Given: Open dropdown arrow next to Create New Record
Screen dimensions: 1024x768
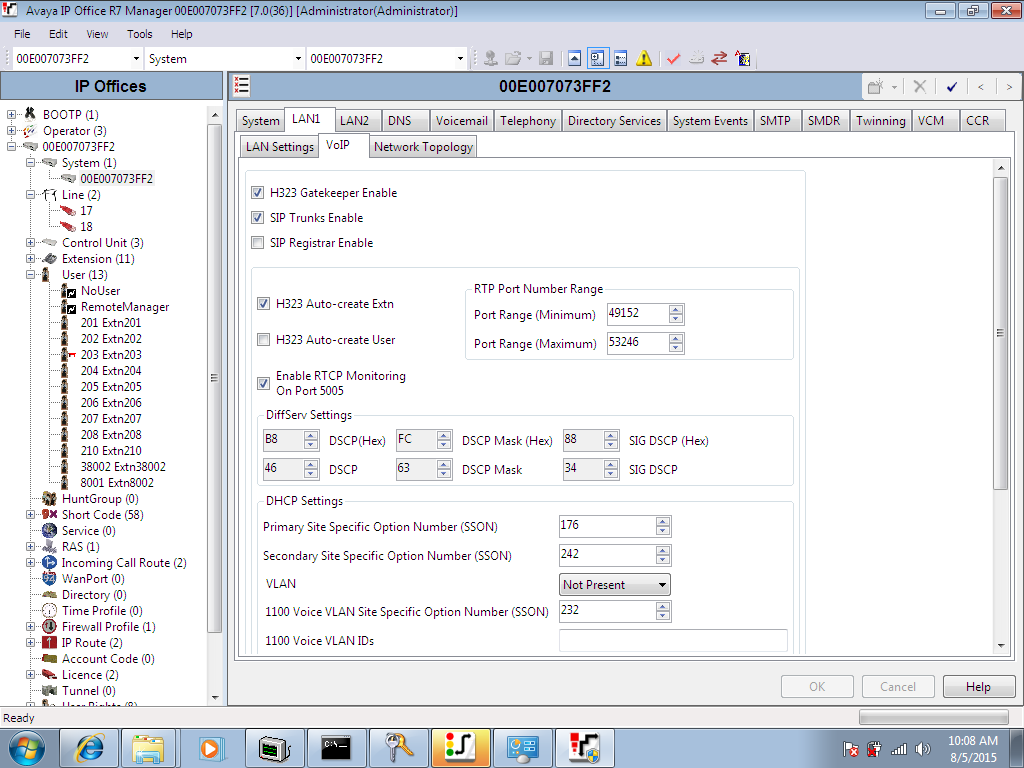Looking at the screenshot, I should 894,86.
